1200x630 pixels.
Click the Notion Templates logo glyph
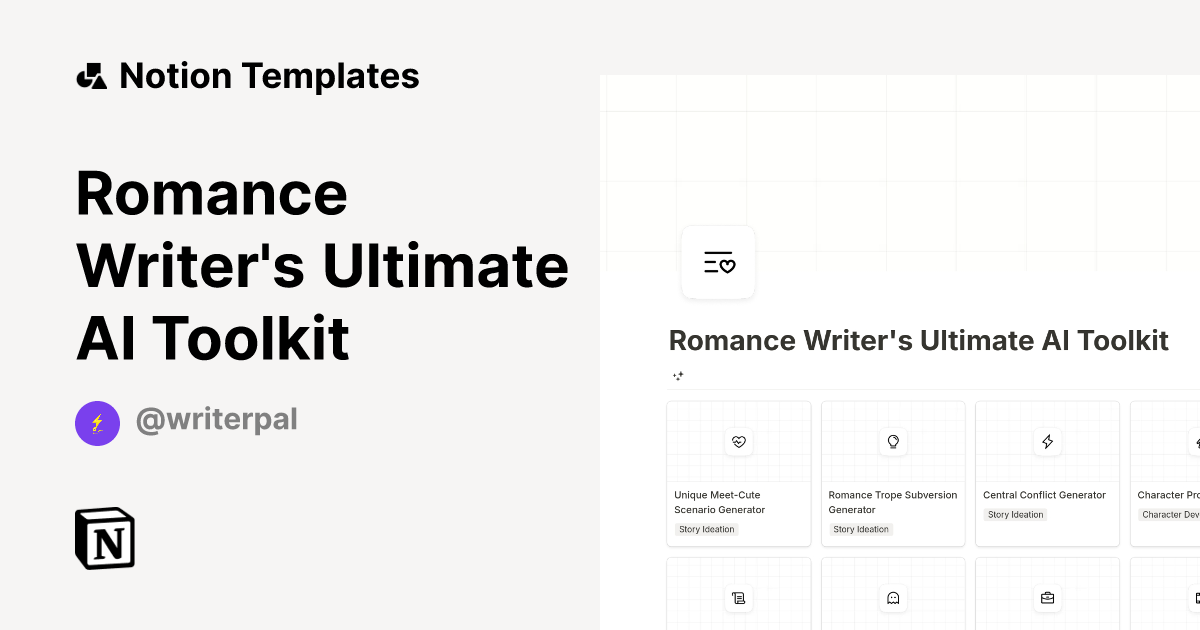click(x=91, y=75)
